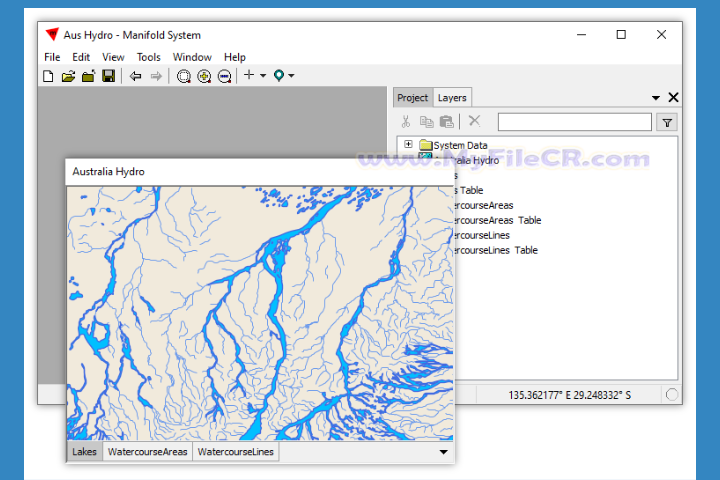Click the plus cursor mode icon
The width and height of the screenshot is (720, 480).
tap(249, 75)
